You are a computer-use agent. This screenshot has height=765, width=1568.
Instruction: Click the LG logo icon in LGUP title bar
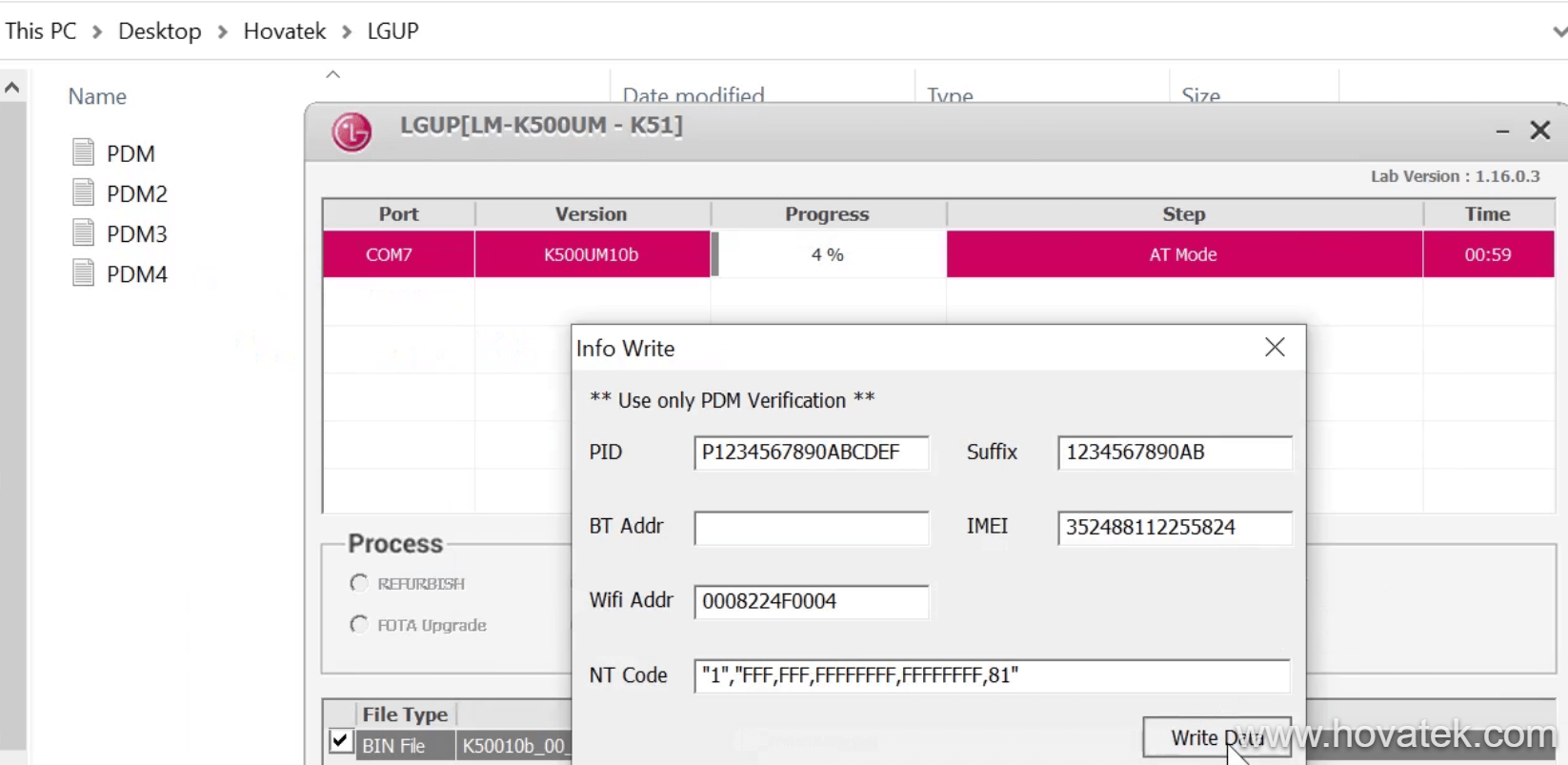(x=352, y=131)
